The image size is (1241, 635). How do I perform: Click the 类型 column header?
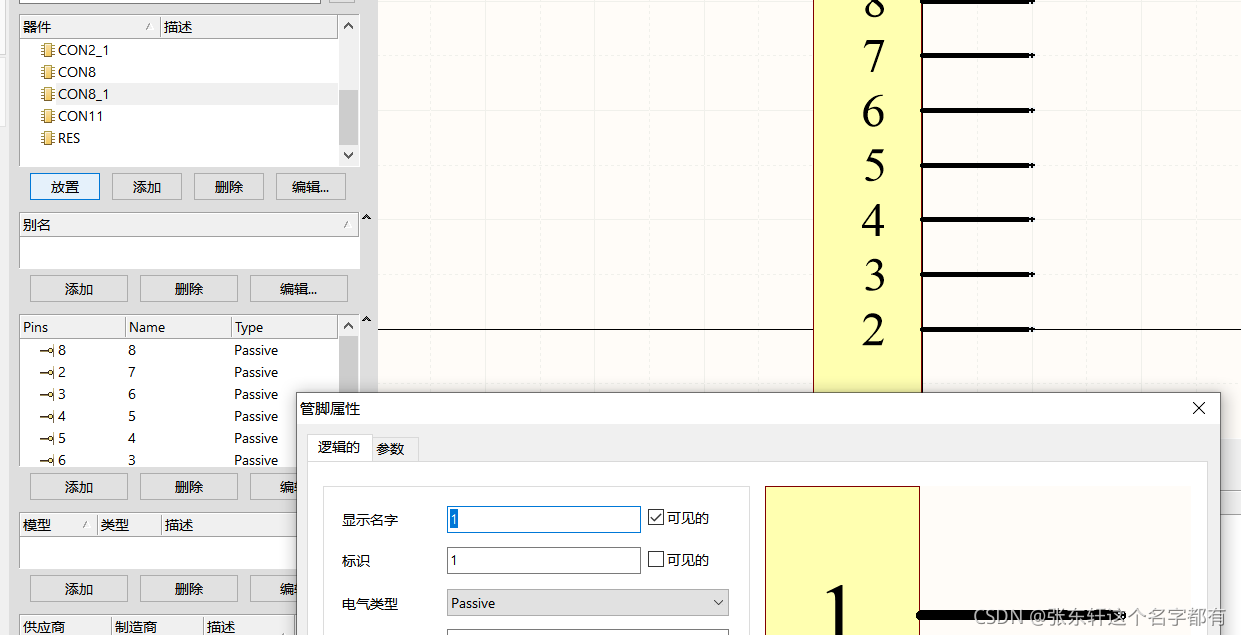(x=129, y=525)
